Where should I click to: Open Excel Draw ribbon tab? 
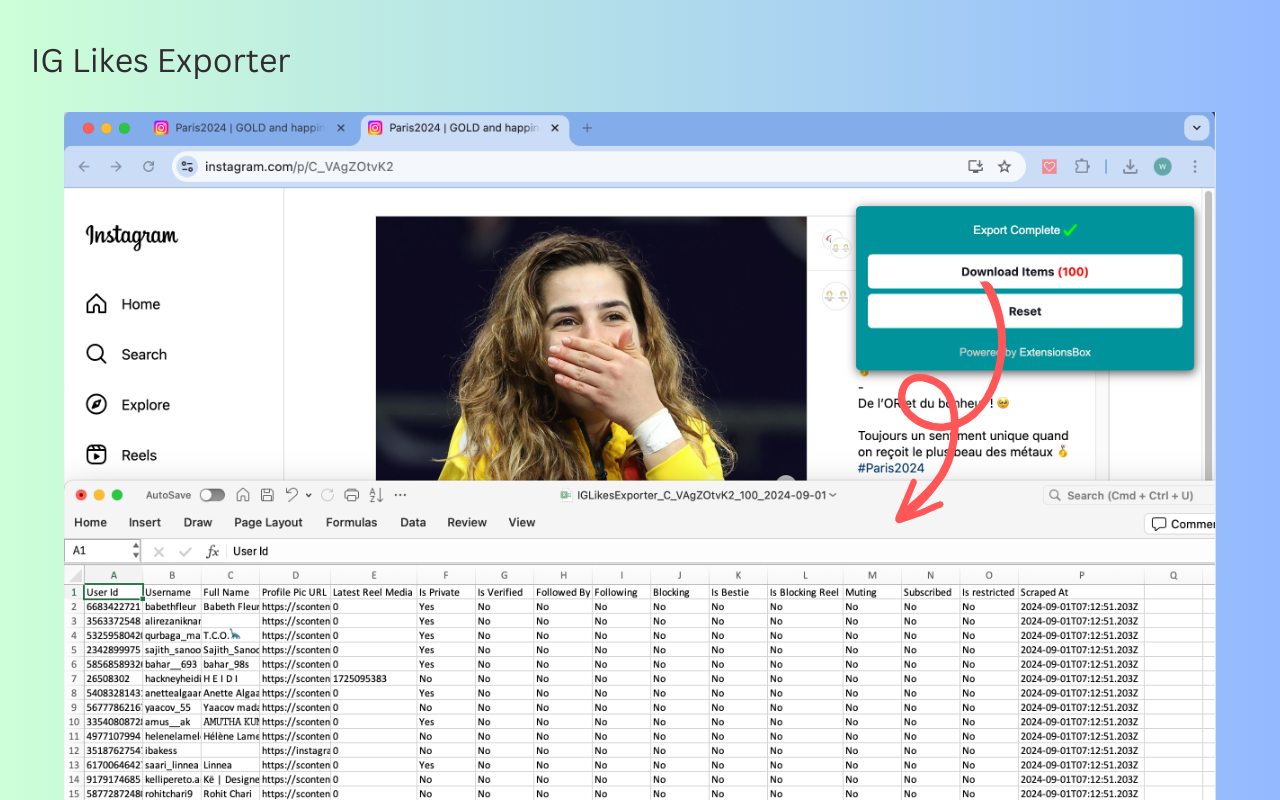coord(198,522)
